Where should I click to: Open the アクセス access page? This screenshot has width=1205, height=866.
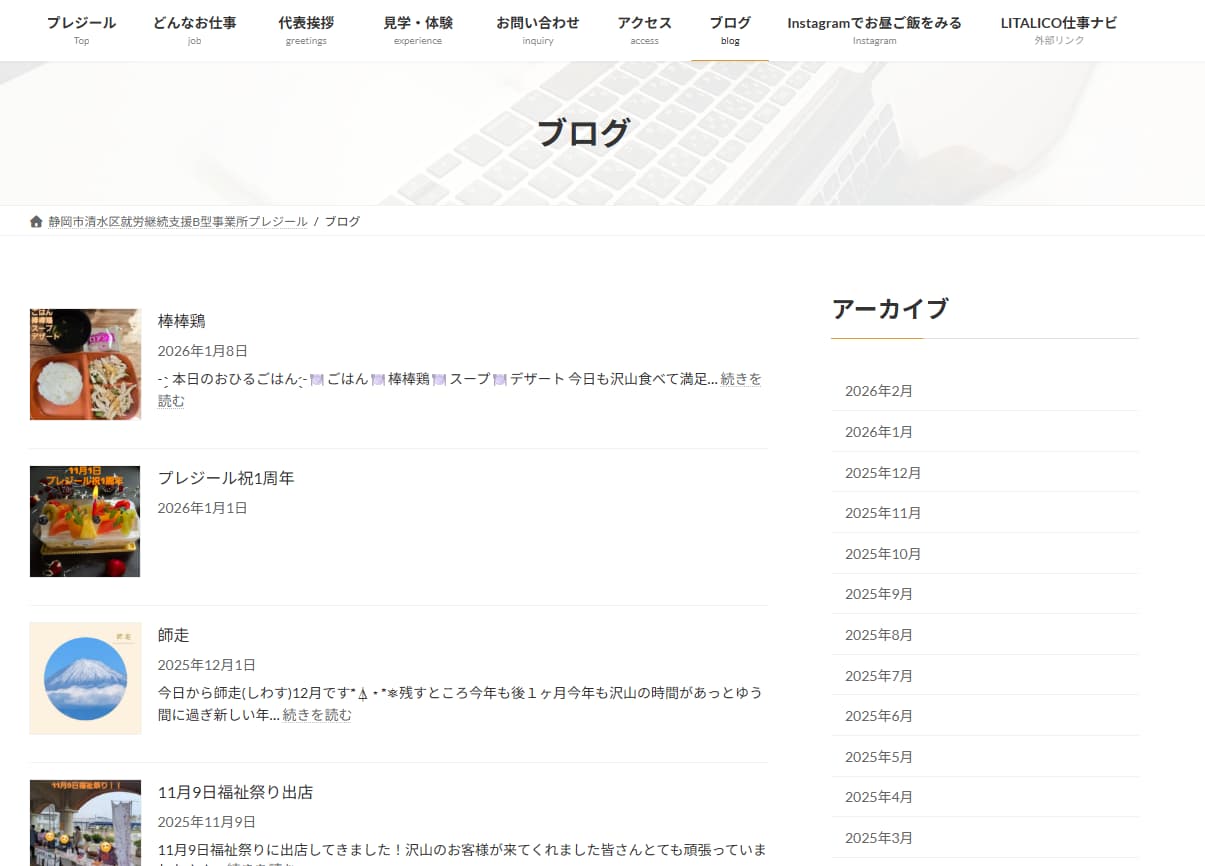click(644, 30)
